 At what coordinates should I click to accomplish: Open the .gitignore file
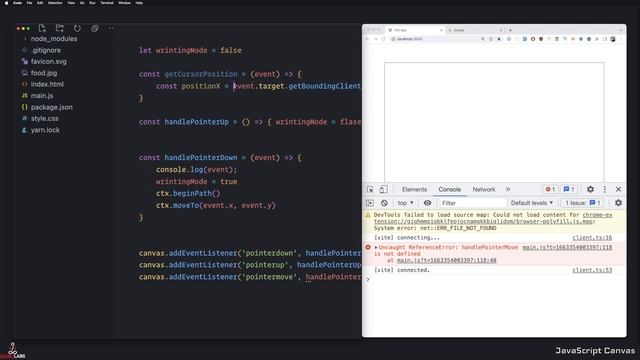tap(46, 50)
